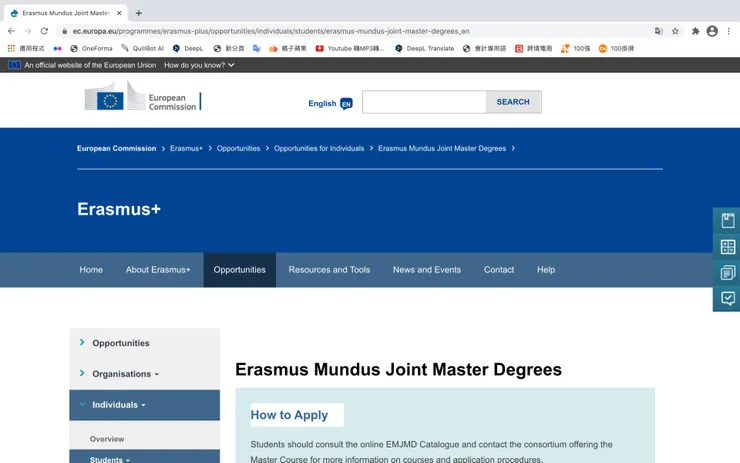Image resolution: width=740 pixels, height=463 pixels.
Task: Expand the 'How do you know?' dropdown
Action: [199, 65]
